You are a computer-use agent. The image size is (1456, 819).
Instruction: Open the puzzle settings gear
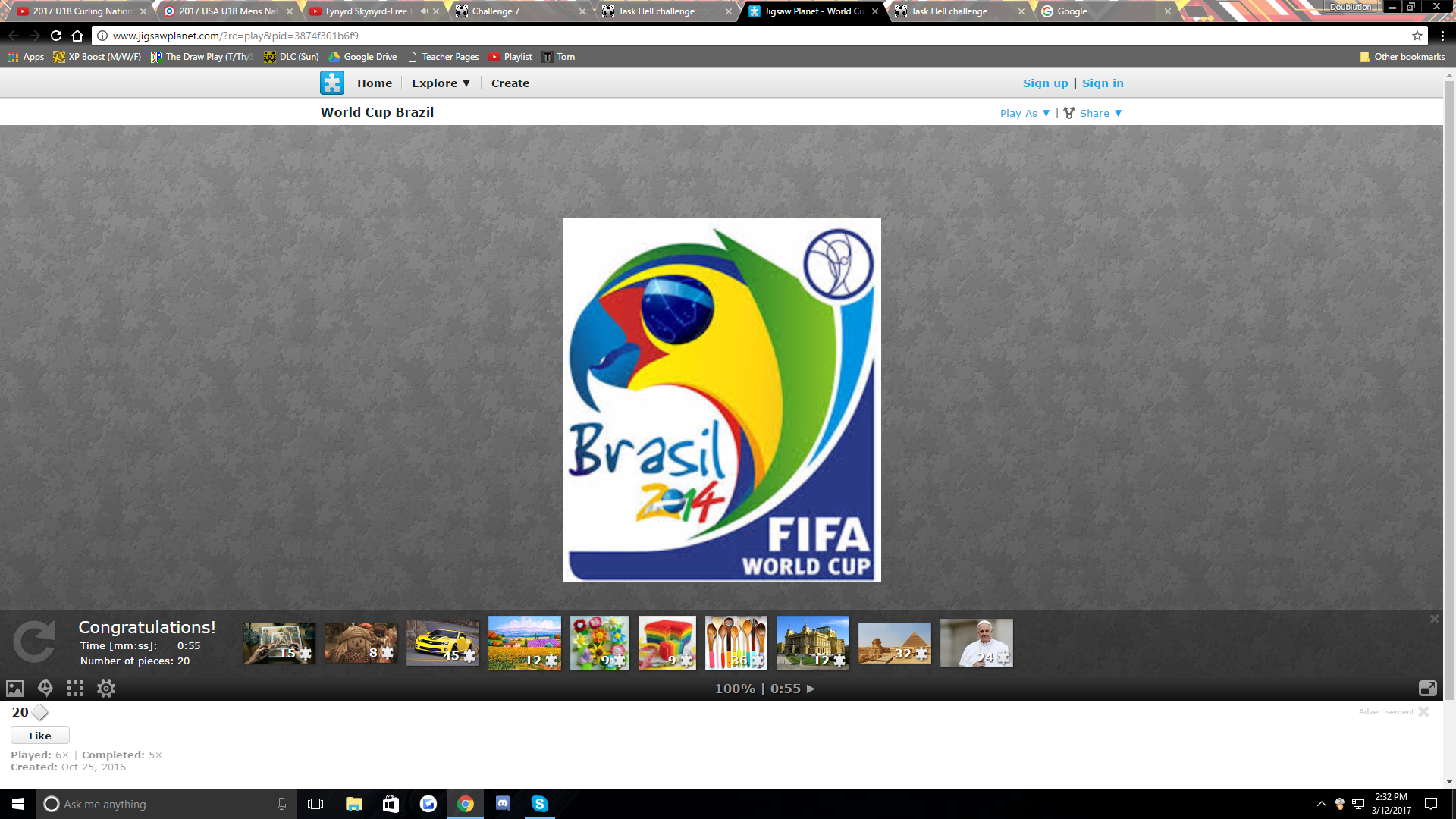click(x=106, y=689)
